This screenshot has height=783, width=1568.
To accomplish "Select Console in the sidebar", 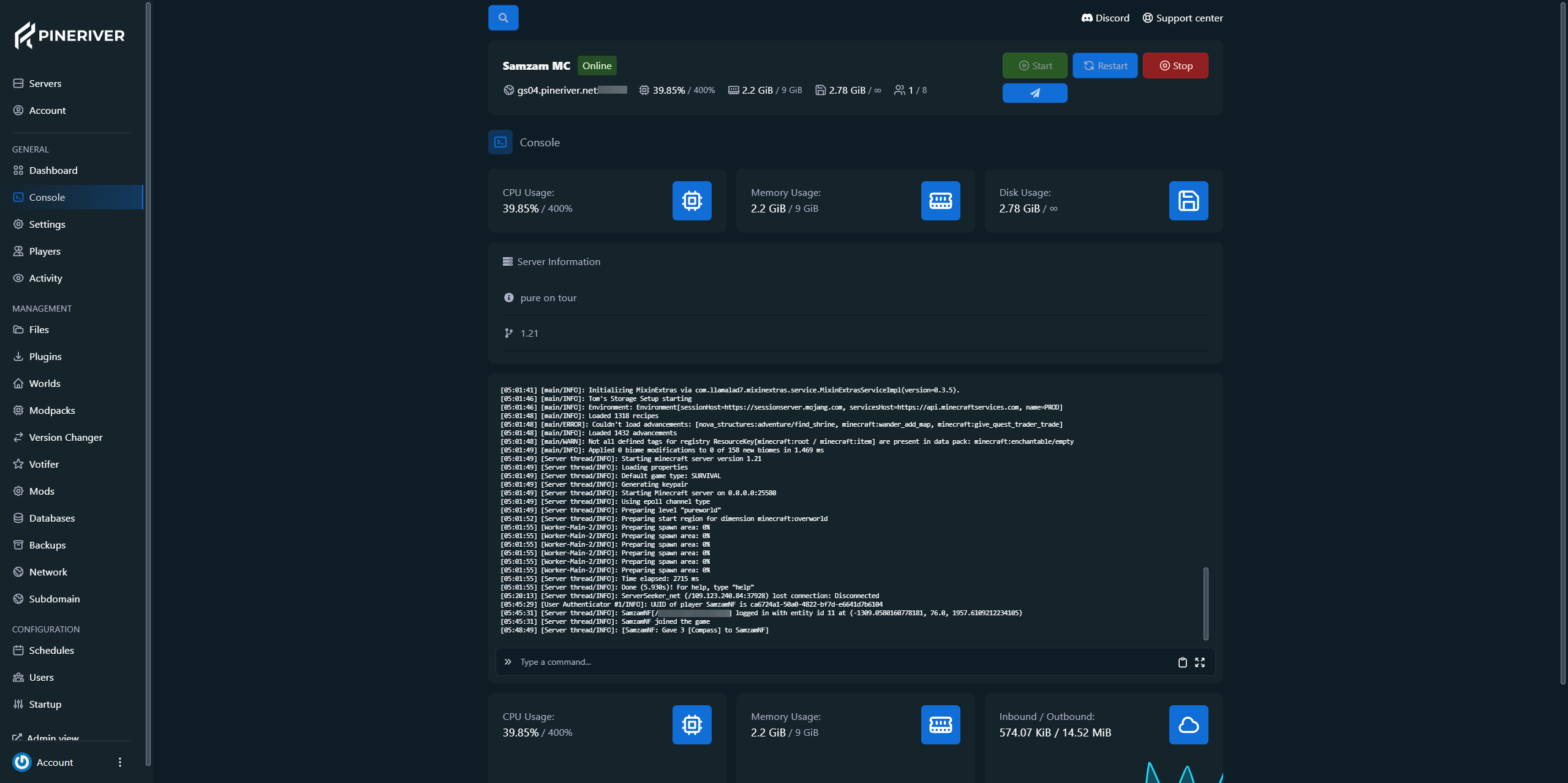I will (72, 197).
